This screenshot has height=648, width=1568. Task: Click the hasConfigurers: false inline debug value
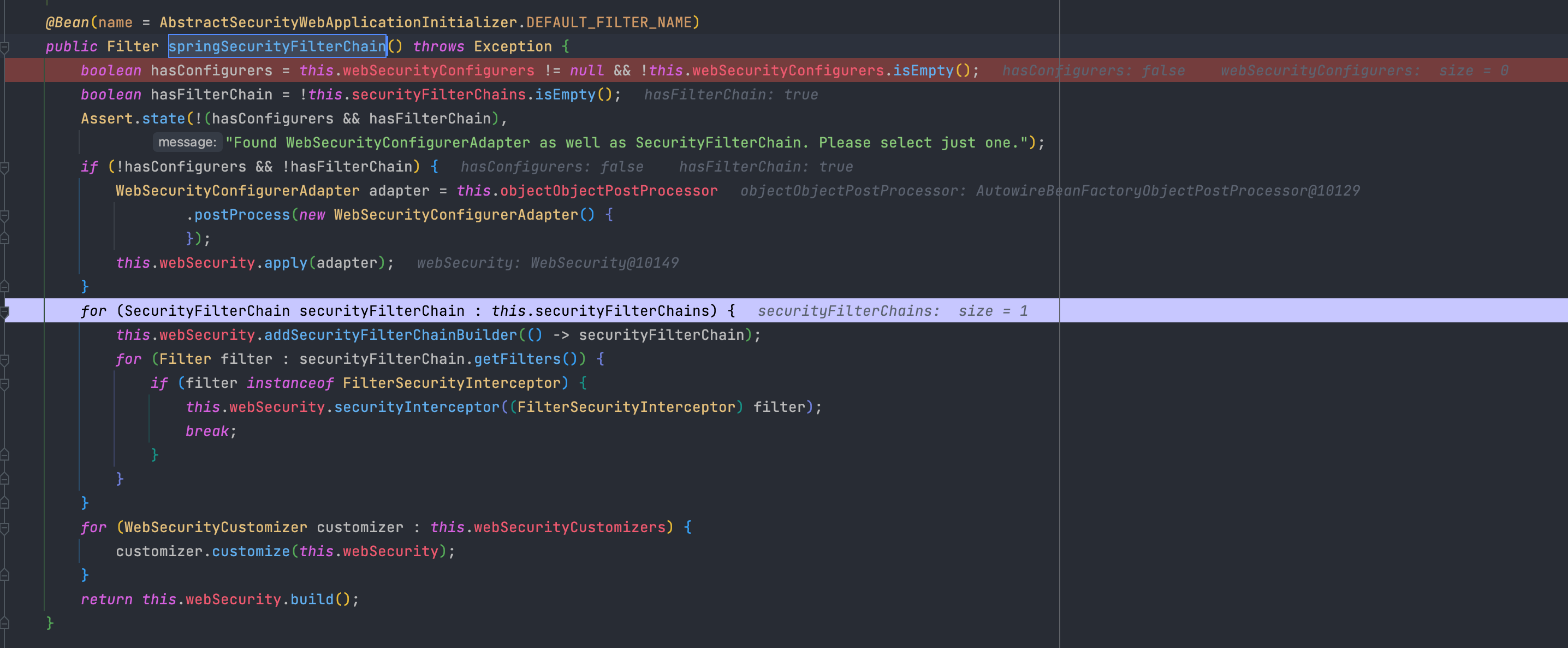pyautogui.click(x=1093, y=70)
